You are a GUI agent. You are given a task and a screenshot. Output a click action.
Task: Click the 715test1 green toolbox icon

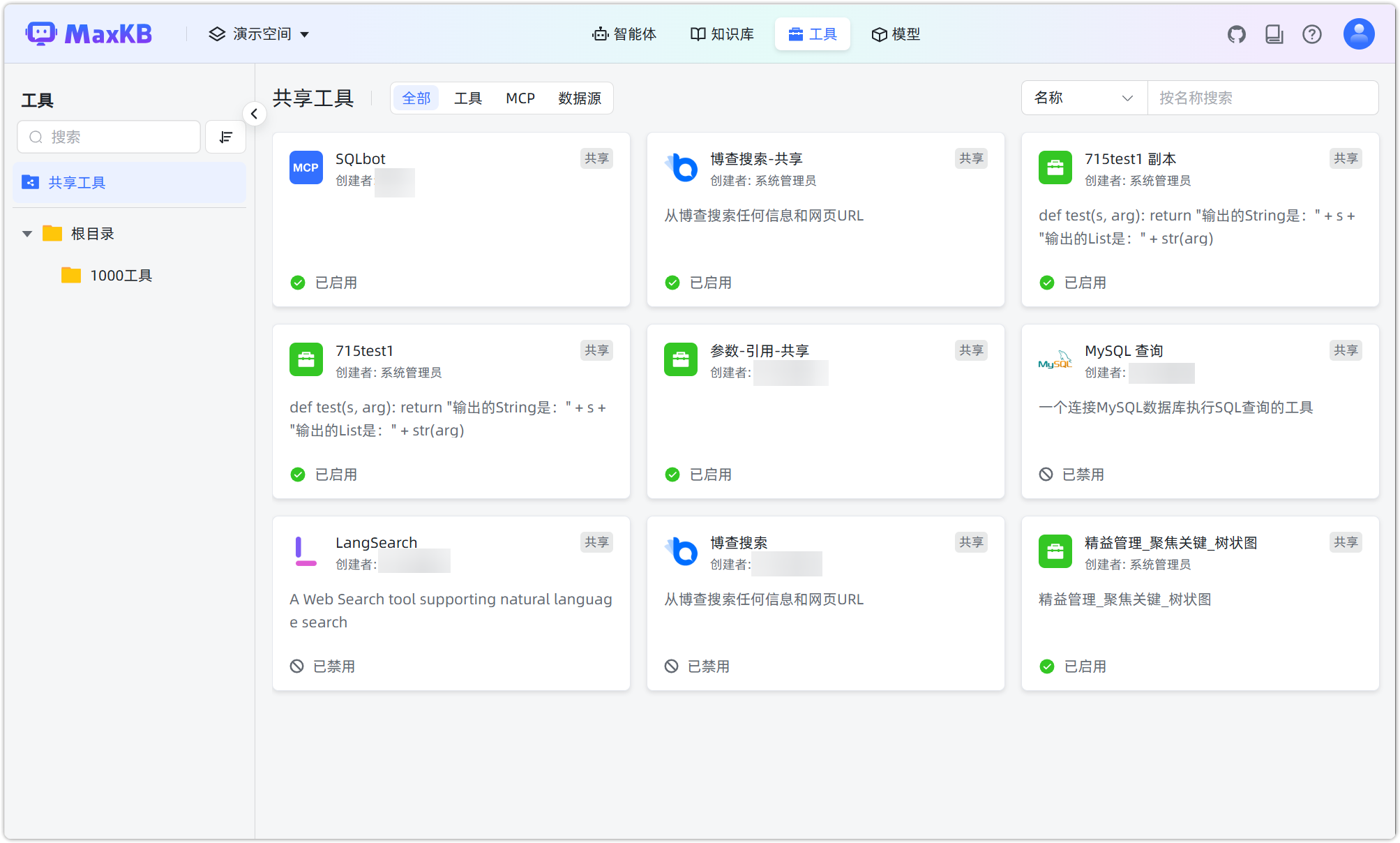click(x=306, y=359)
